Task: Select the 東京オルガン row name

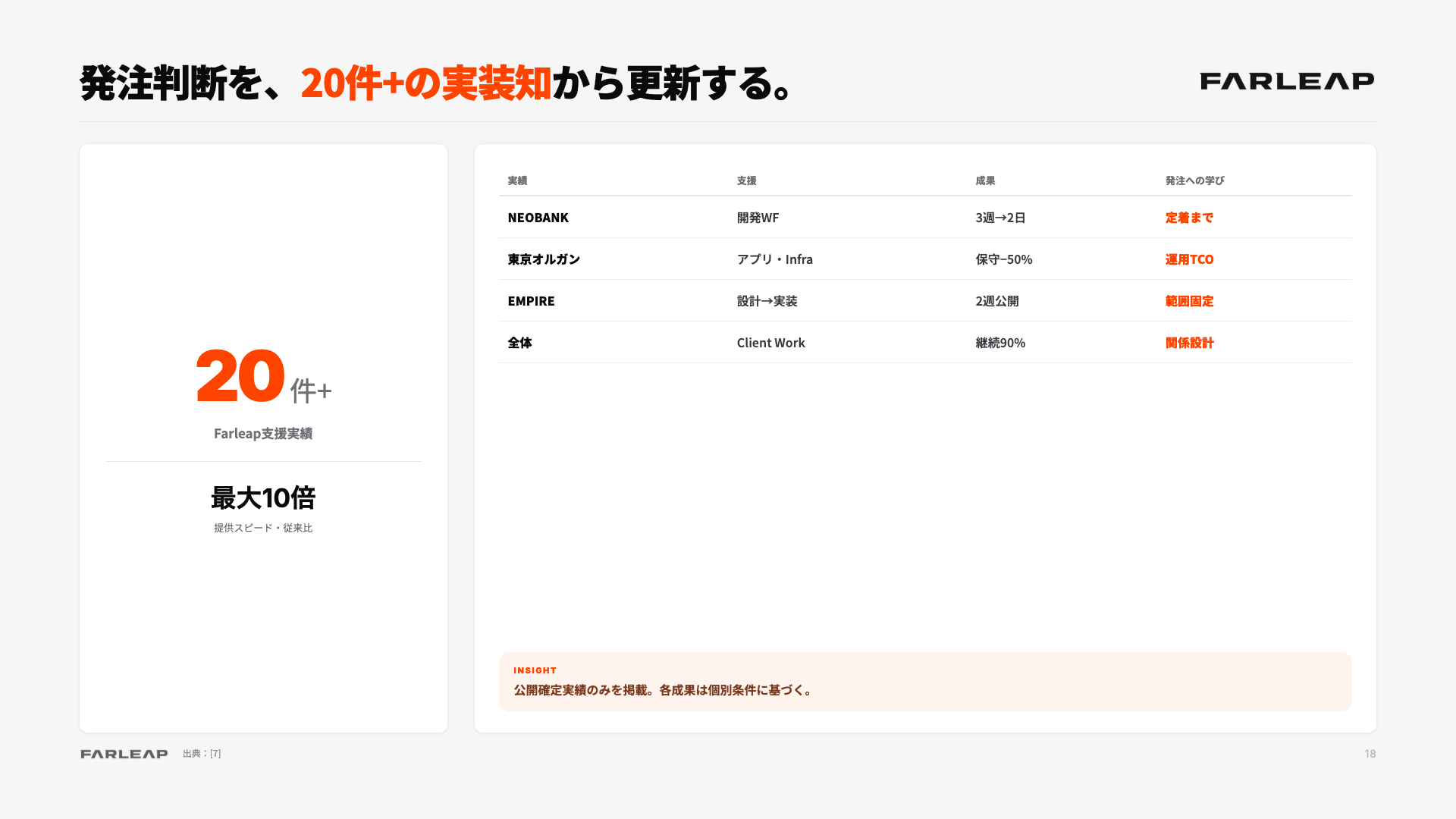Action: pos(544,259)
